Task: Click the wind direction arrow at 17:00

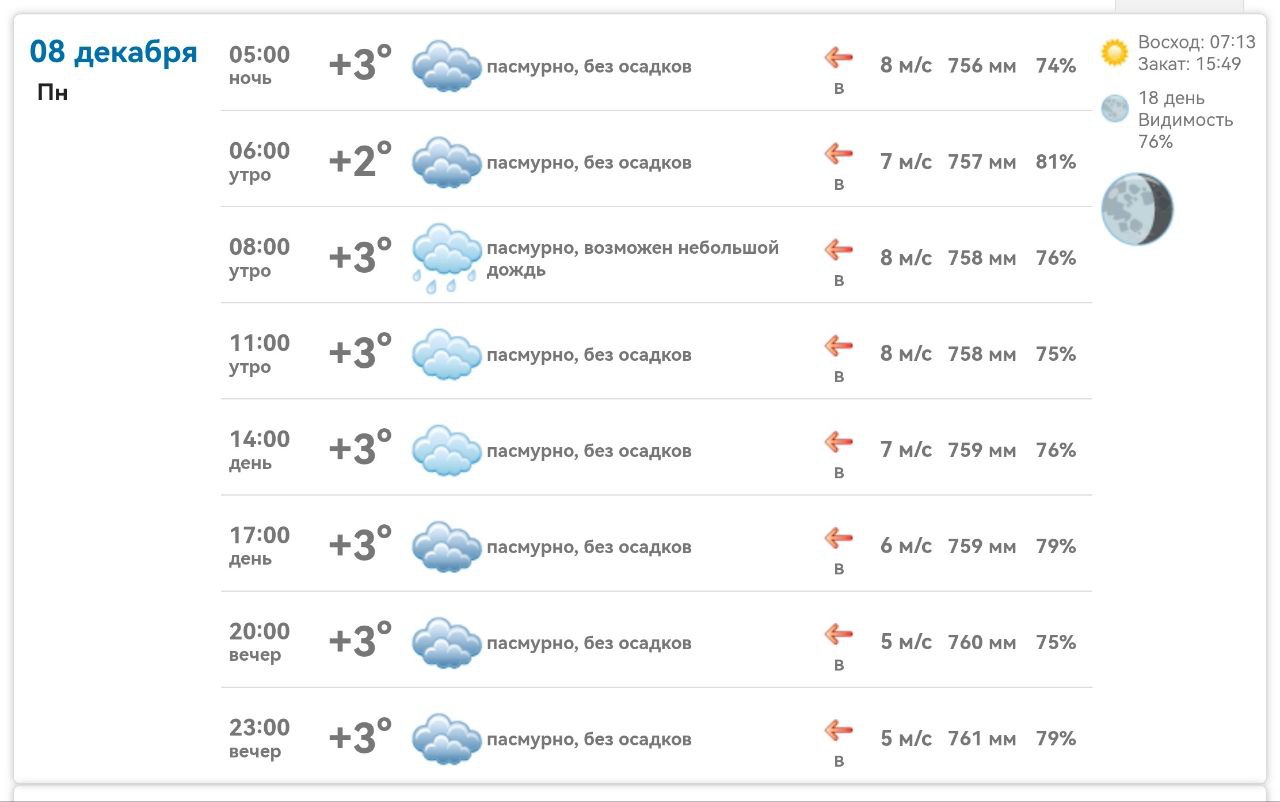Action: pos(838,538)
